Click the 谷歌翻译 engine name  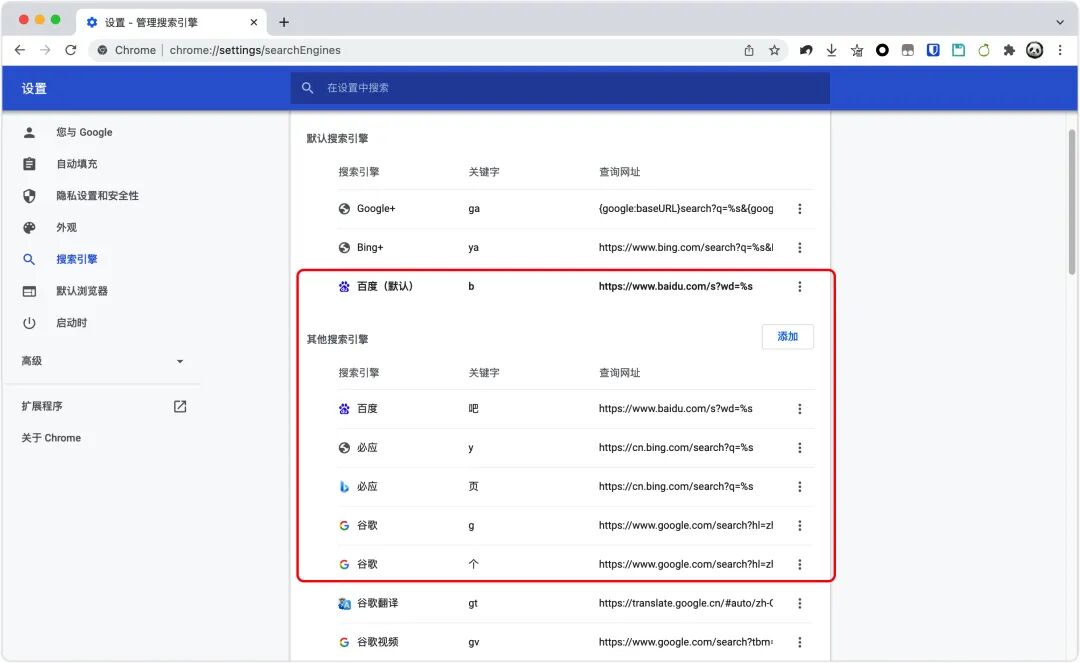click(x=377, y=603)
